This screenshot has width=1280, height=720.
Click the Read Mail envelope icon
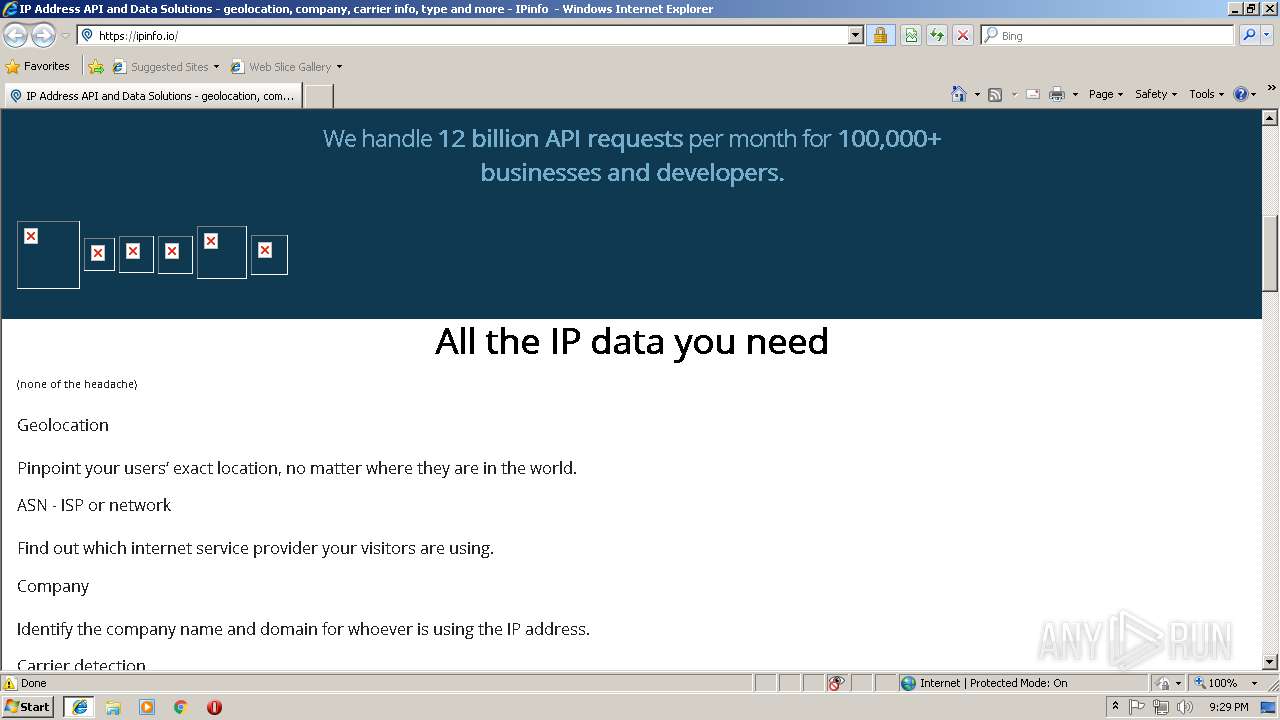(1033, 94)
